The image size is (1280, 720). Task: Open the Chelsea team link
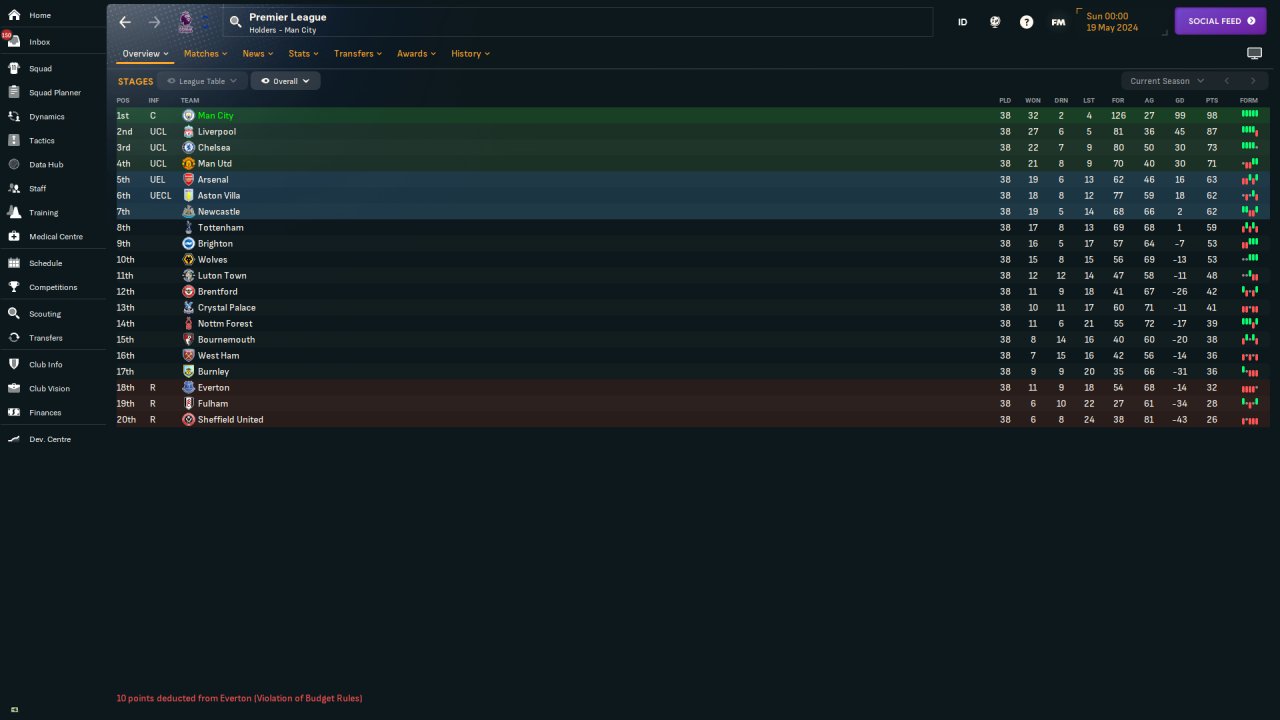click(214, 148)
